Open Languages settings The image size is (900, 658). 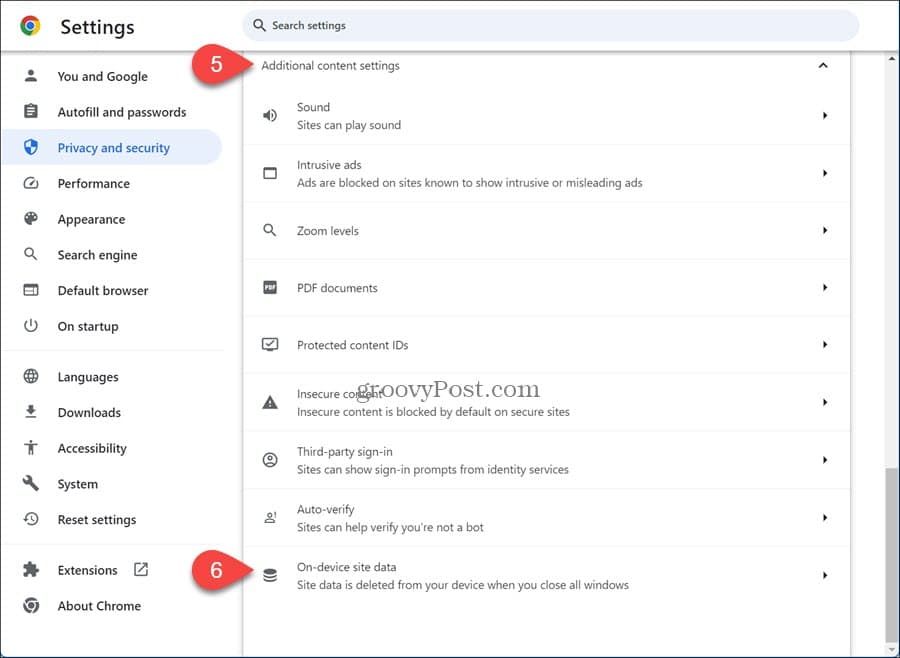112,376
